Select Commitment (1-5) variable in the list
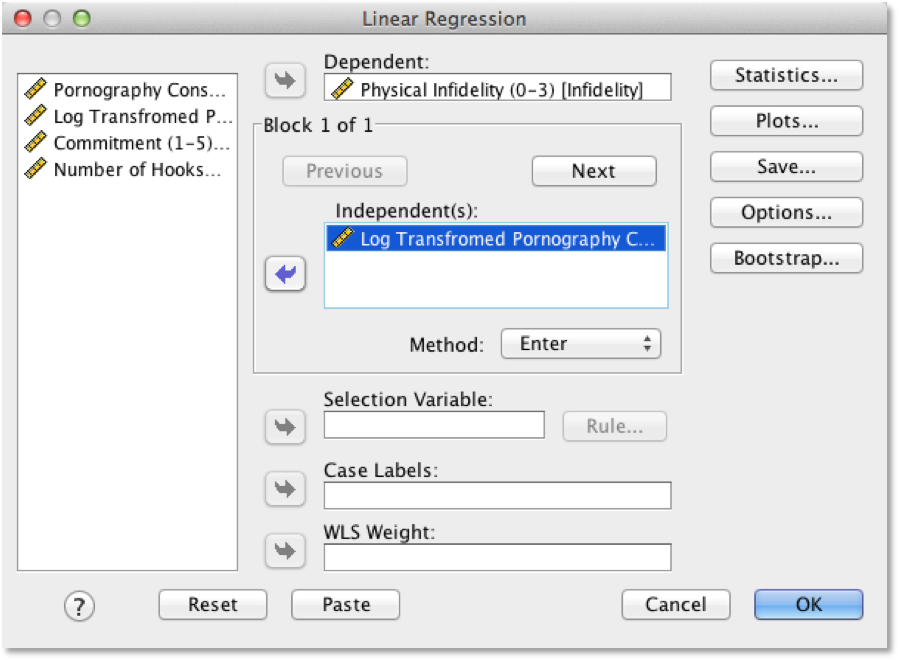Image resolution: width=899 pixels, height=660 pixels. click(x=128, y=143)
